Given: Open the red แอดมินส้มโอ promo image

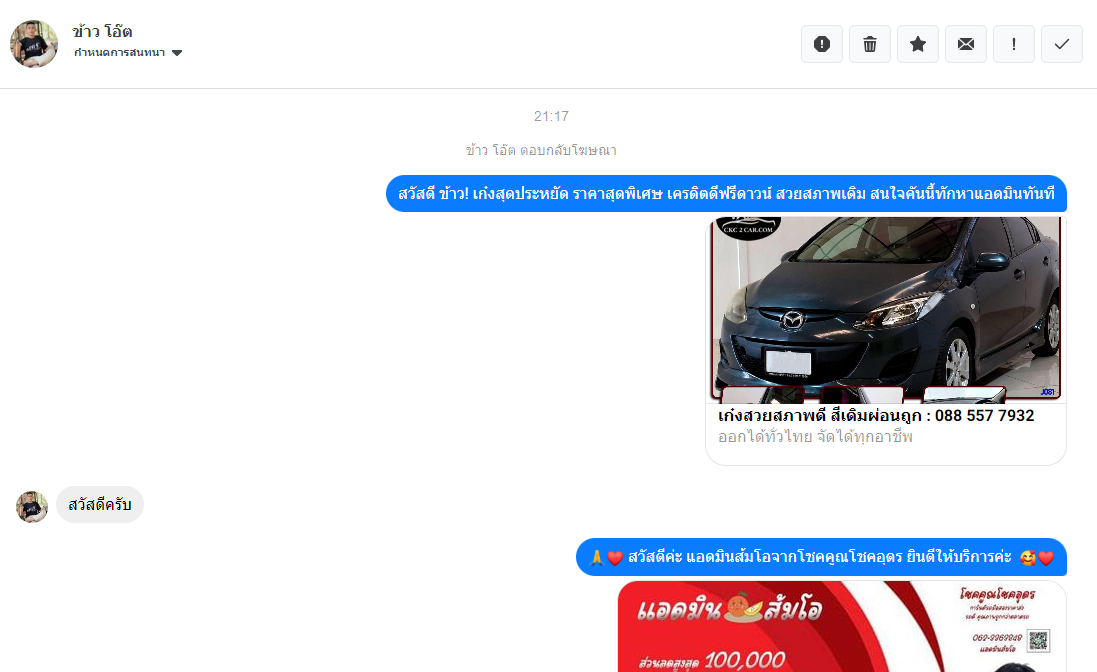Looking at the screenshot, I should point(842,627).
